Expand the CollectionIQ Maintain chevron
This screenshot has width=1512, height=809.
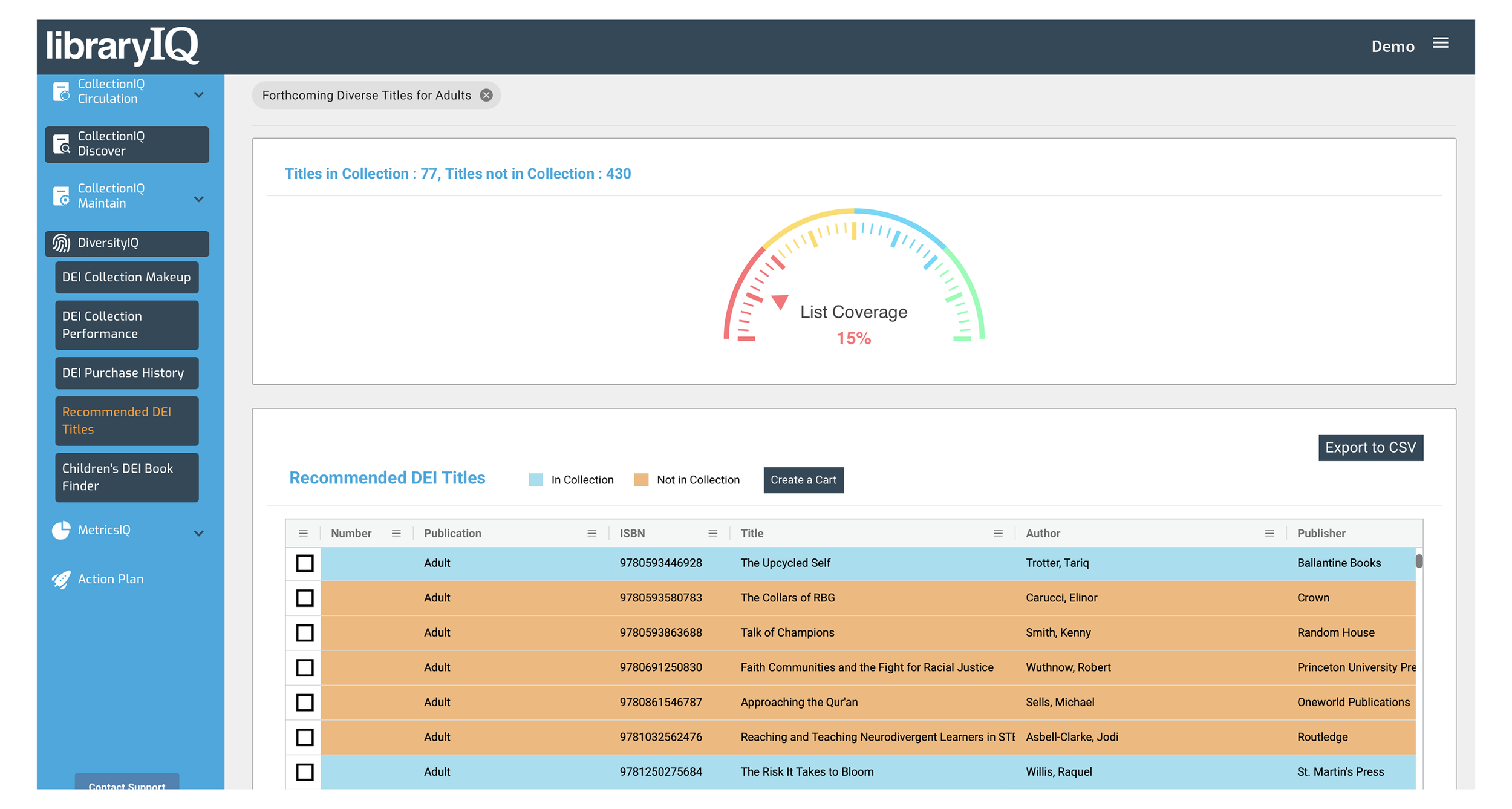[x=199, y=198]
